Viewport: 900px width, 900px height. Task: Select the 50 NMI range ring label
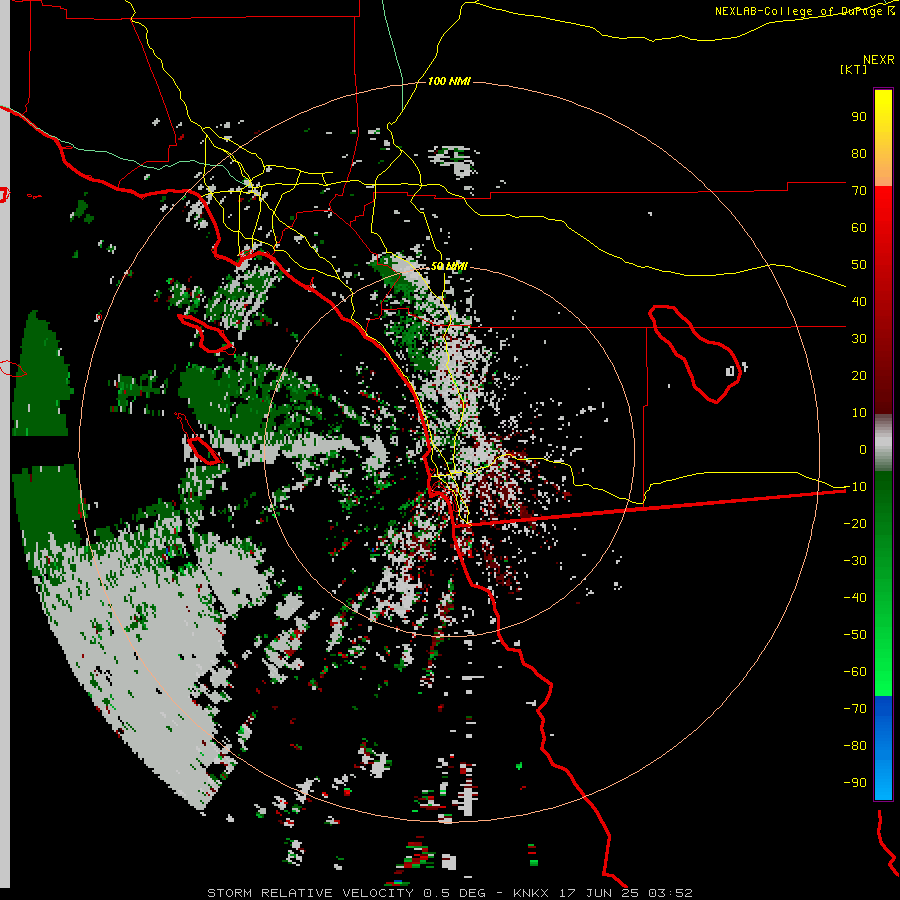coord(449,266)
